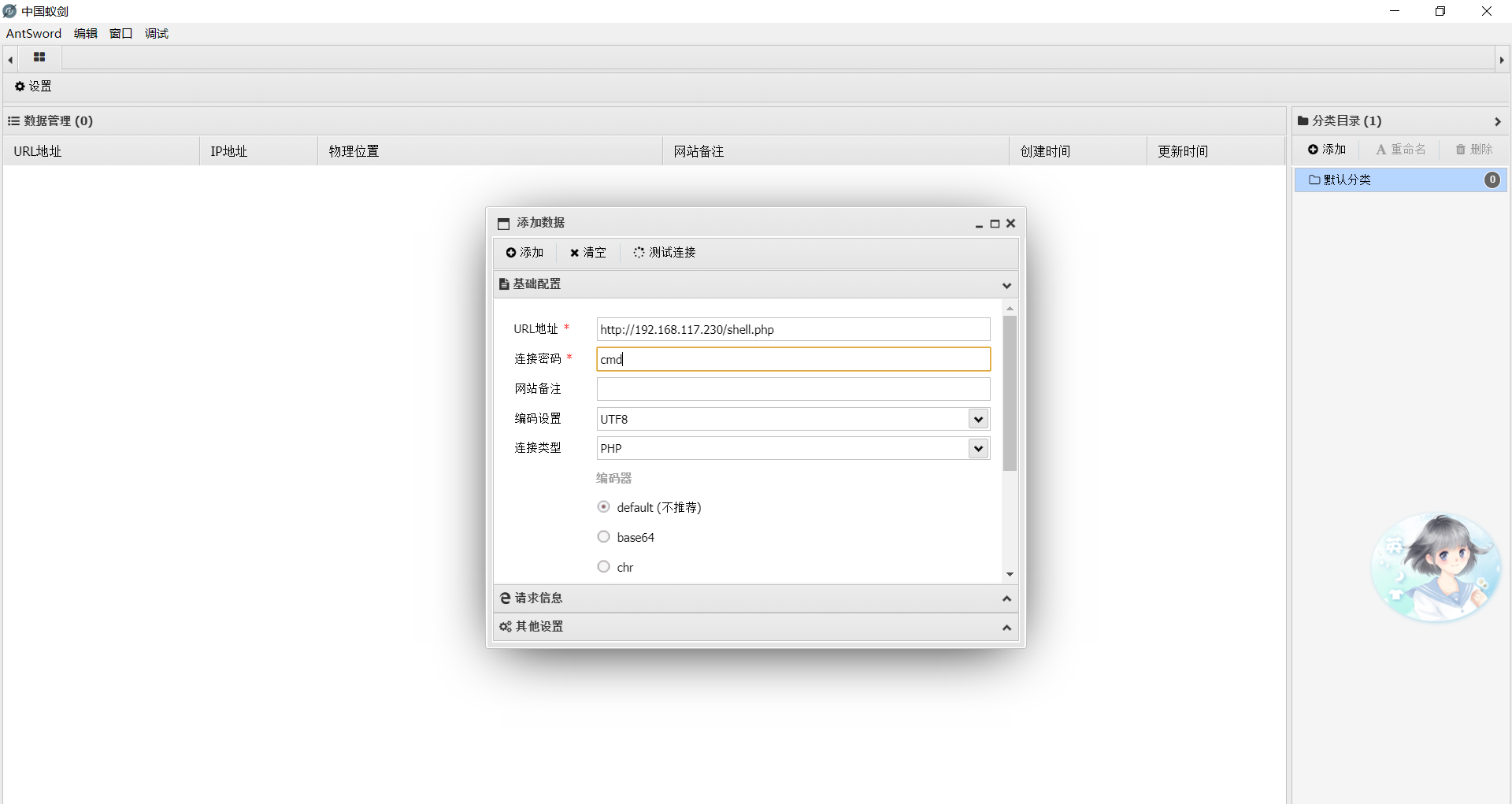The height and width of the screenshot is (804, 1512).
Task: Select the base64 encoder option
Action: [604, 537]
